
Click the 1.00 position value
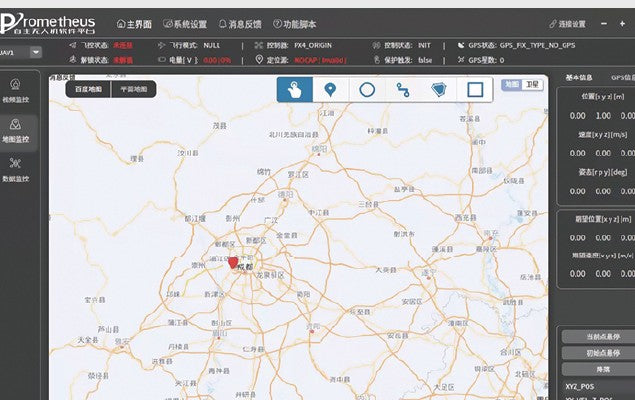pos(603,116)
